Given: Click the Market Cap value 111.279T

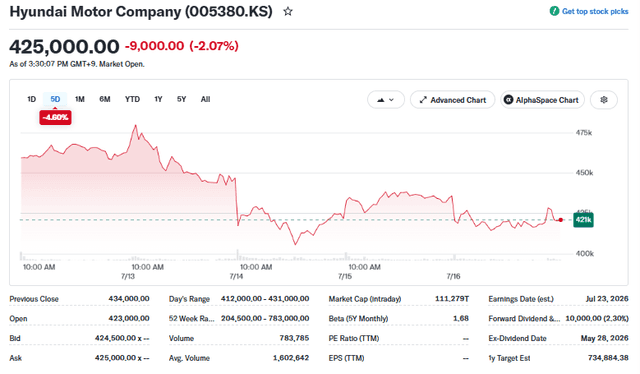Looking at the screenshot, I should tap(452, 299).
